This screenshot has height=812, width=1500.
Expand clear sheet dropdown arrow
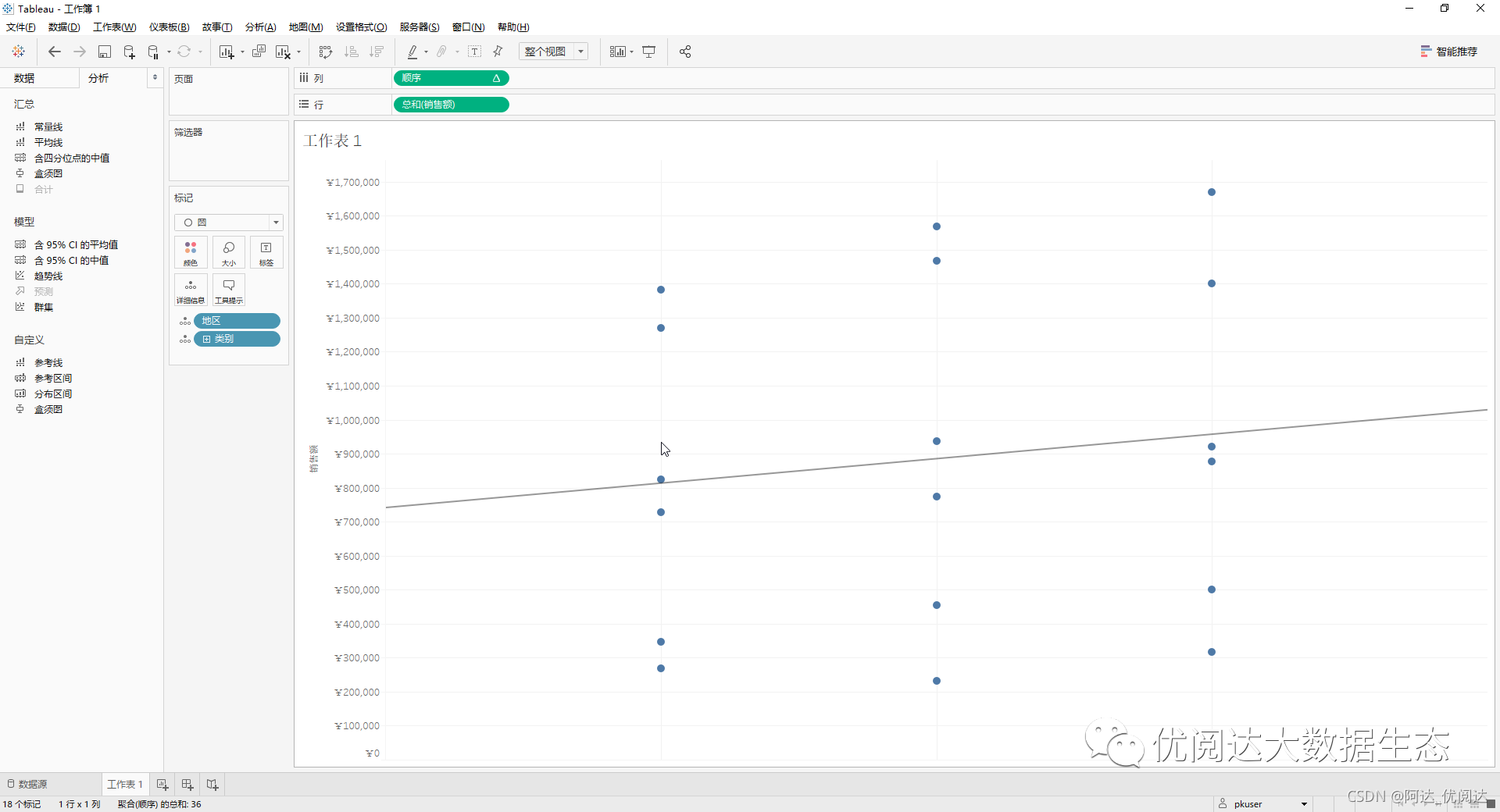point(298,52)
